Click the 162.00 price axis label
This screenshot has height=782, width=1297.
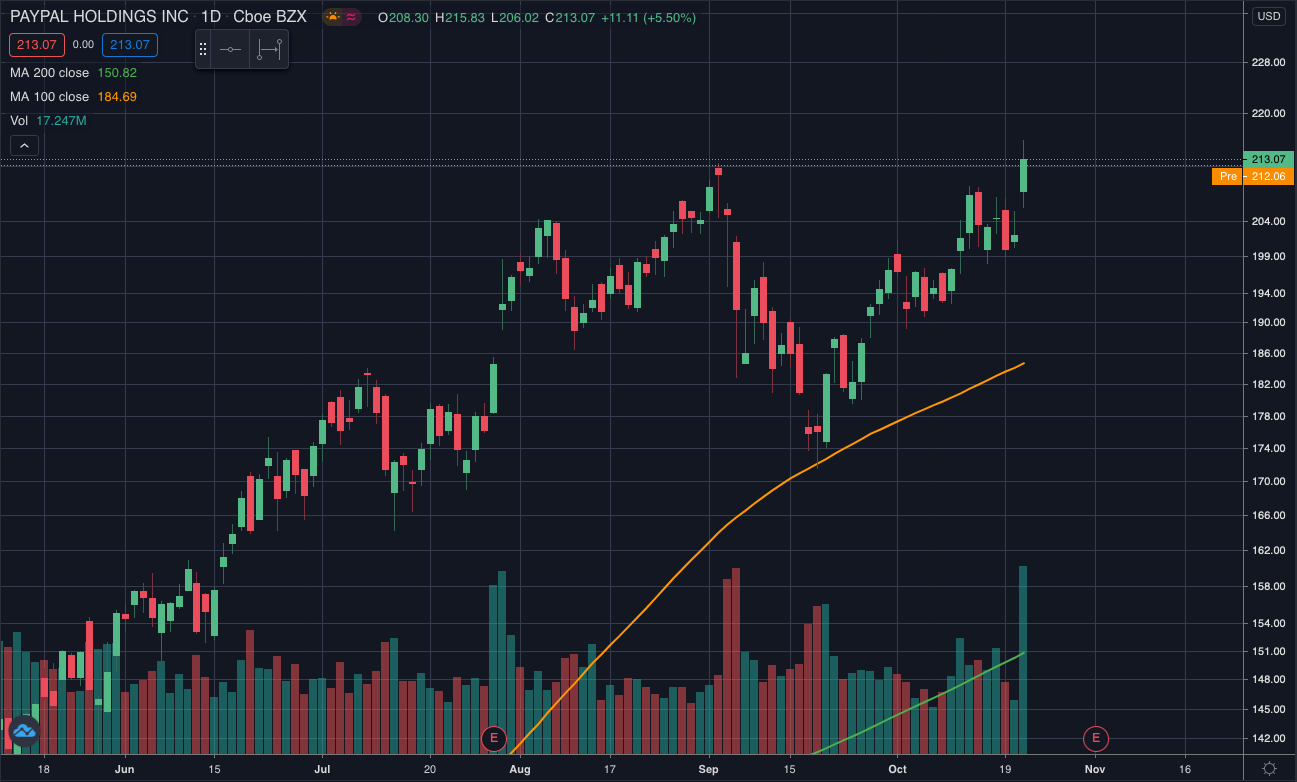pos(1267,551)
